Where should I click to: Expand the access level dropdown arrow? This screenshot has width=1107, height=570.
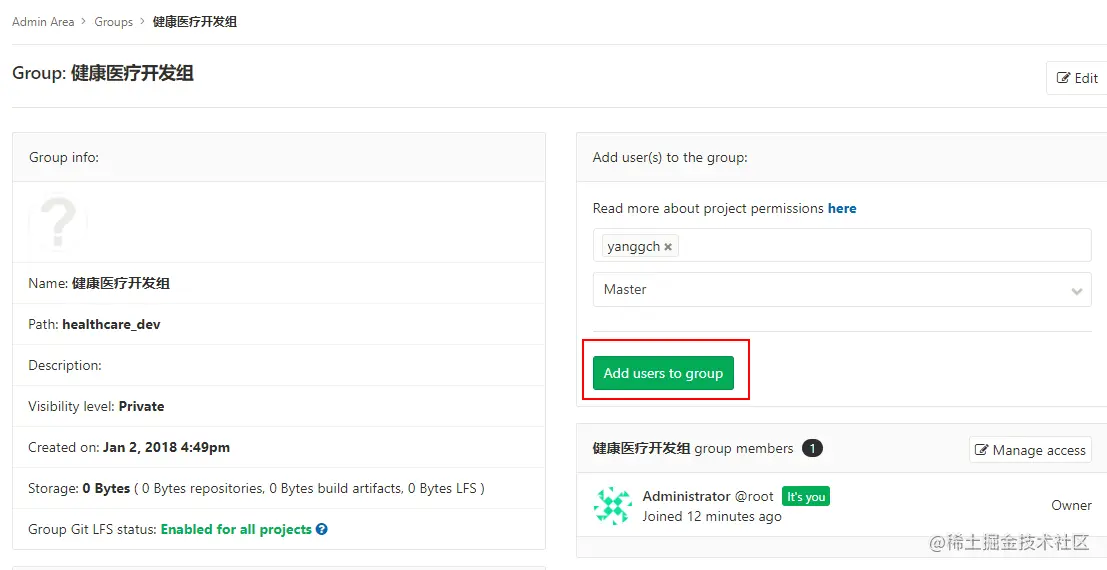pos(1077,291)
